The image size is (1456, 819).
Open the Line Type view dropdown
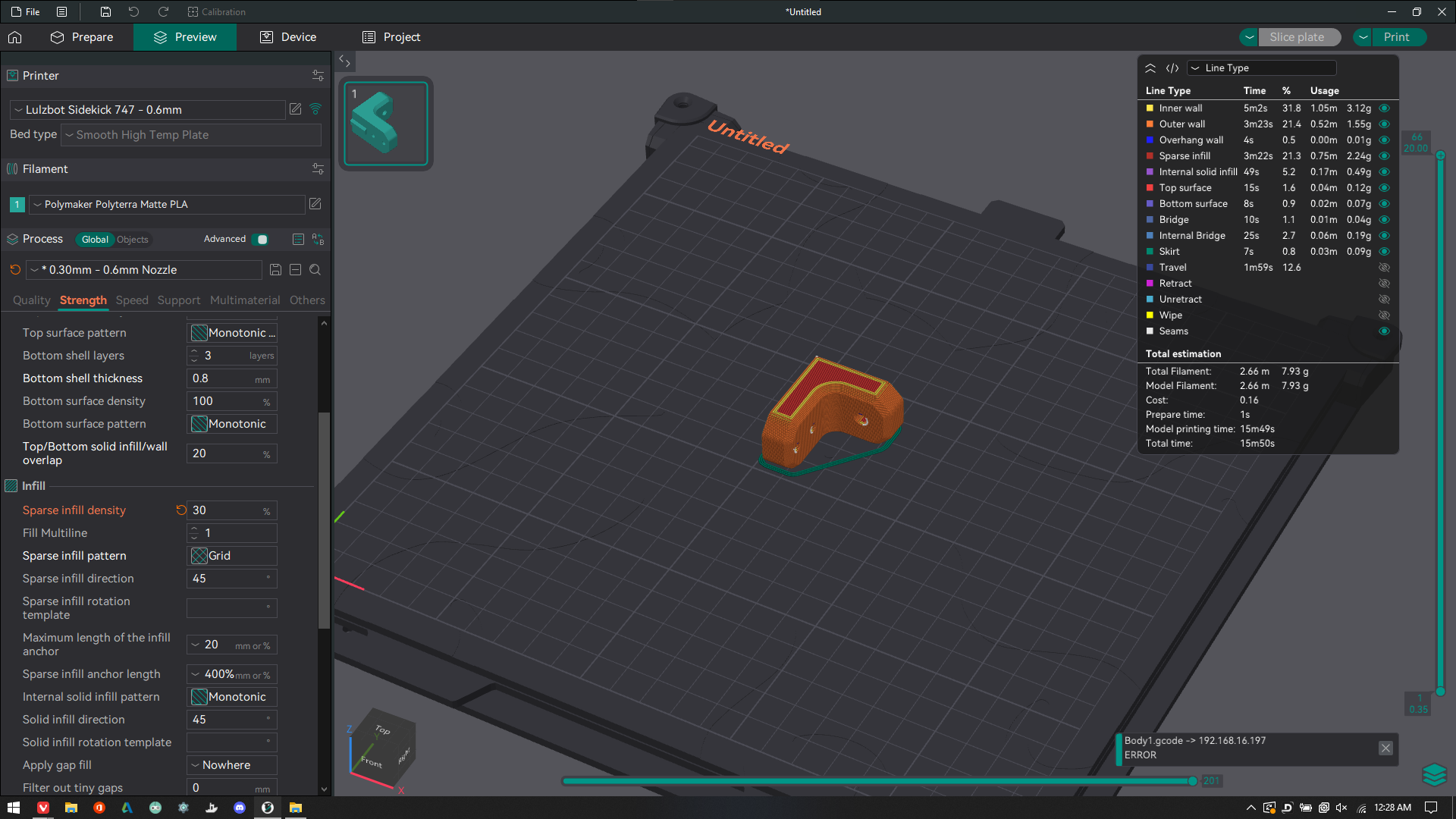pos(1261,68)
